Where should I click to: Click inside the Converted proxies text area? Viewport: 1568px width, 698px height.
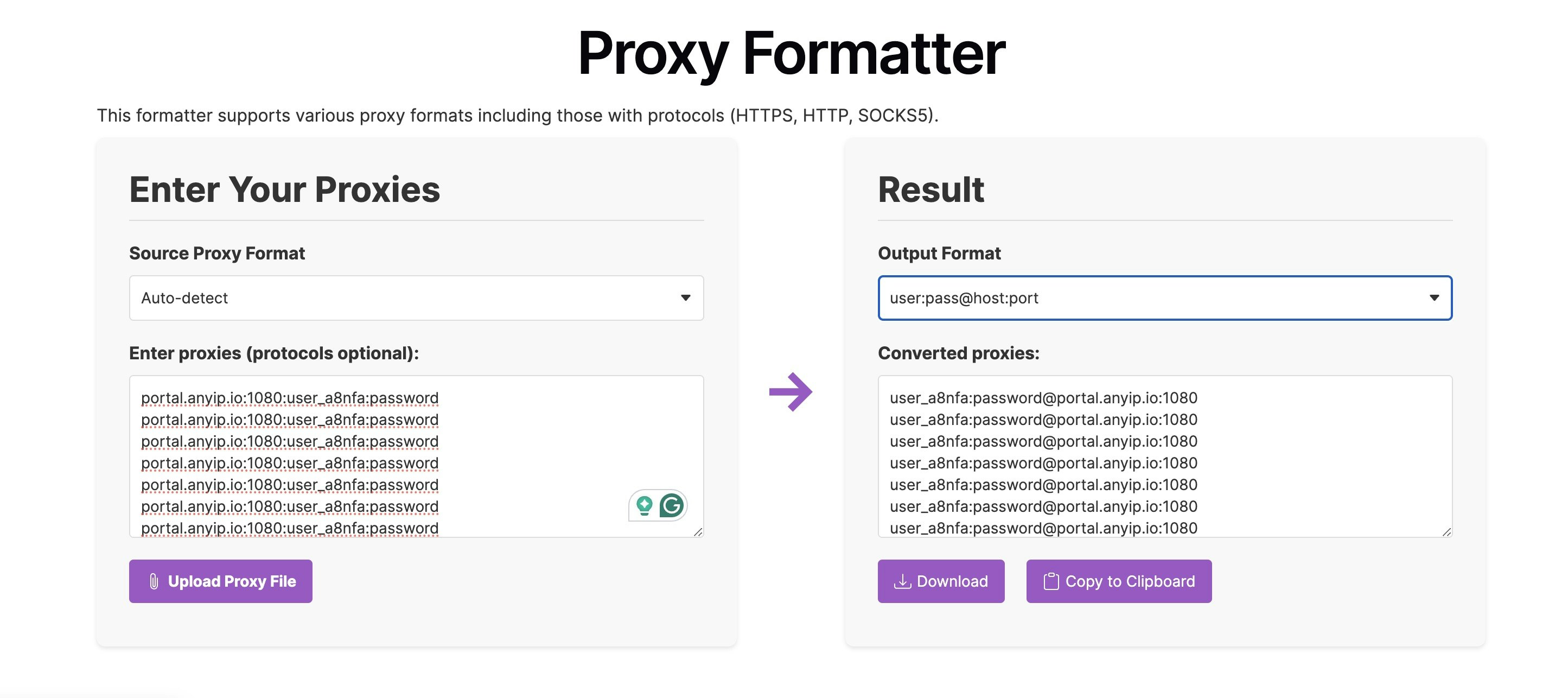coord(1165,456)
